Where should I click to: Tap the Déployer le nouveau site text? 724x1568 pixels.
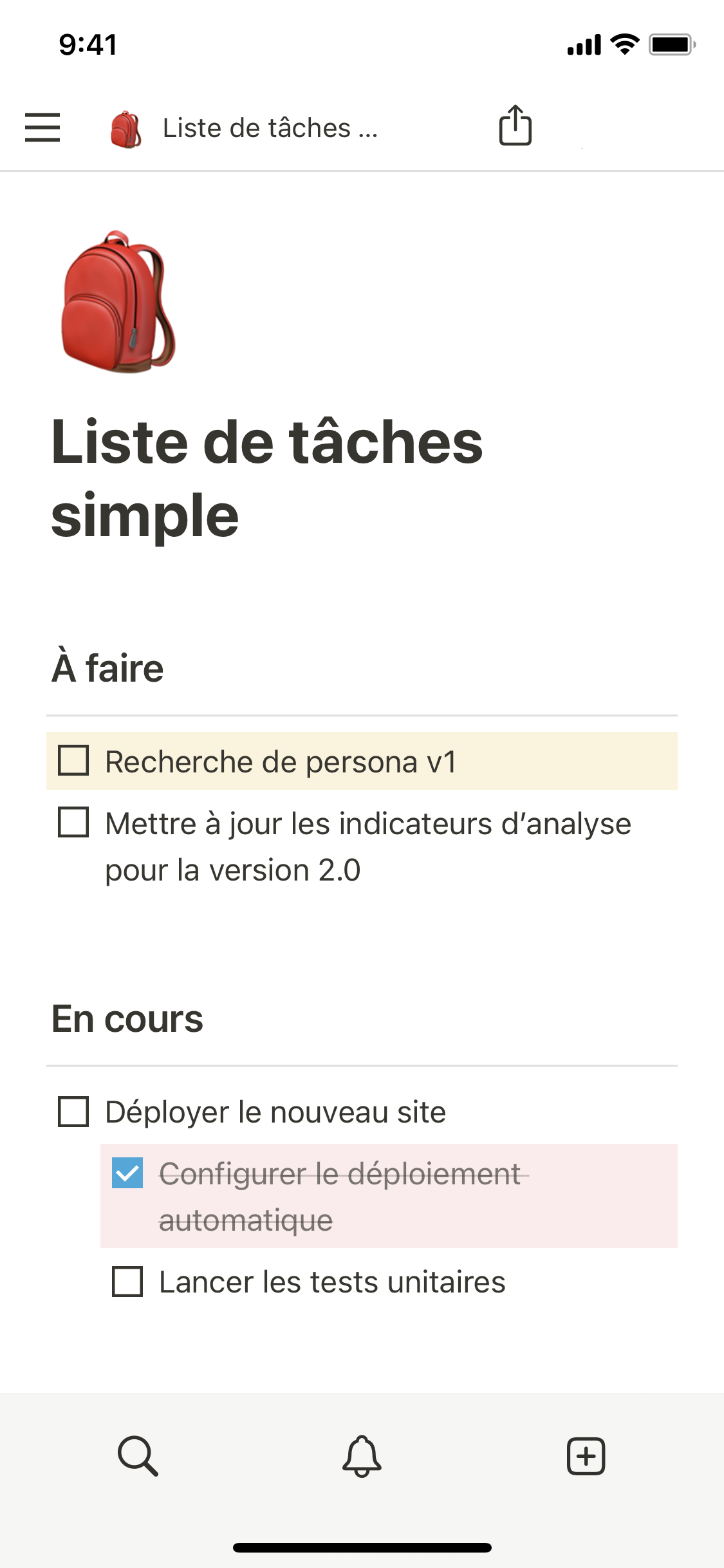[x=275, y=1112]
